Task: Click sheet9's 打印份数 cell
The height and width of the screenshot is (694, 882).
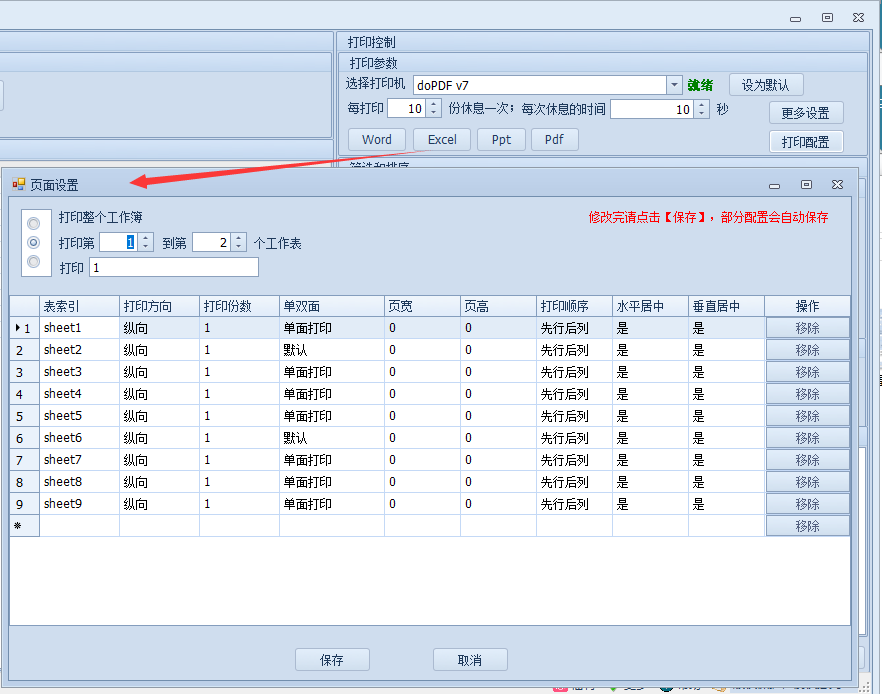Action: [x=239, y=503]
